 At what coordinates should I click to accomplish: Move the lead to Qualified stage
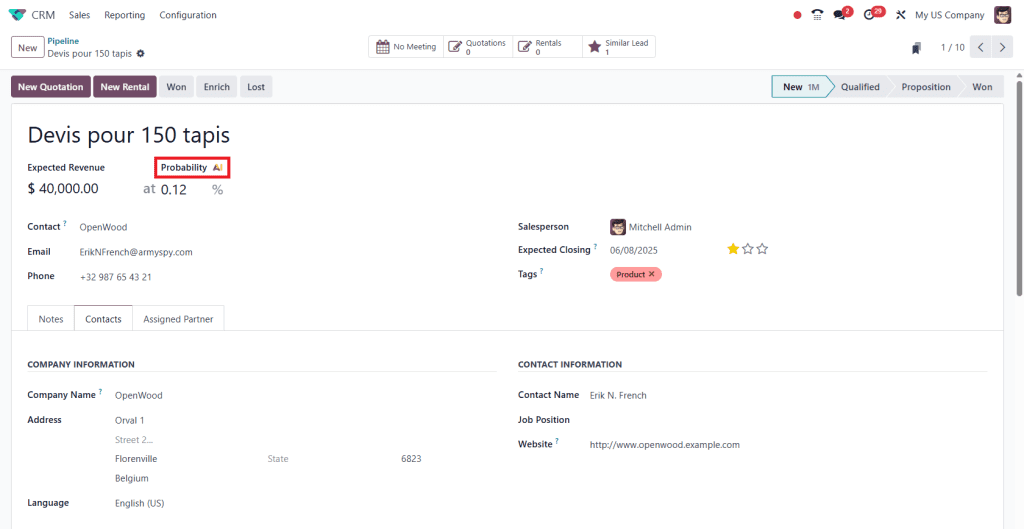[x=859, y=87]
